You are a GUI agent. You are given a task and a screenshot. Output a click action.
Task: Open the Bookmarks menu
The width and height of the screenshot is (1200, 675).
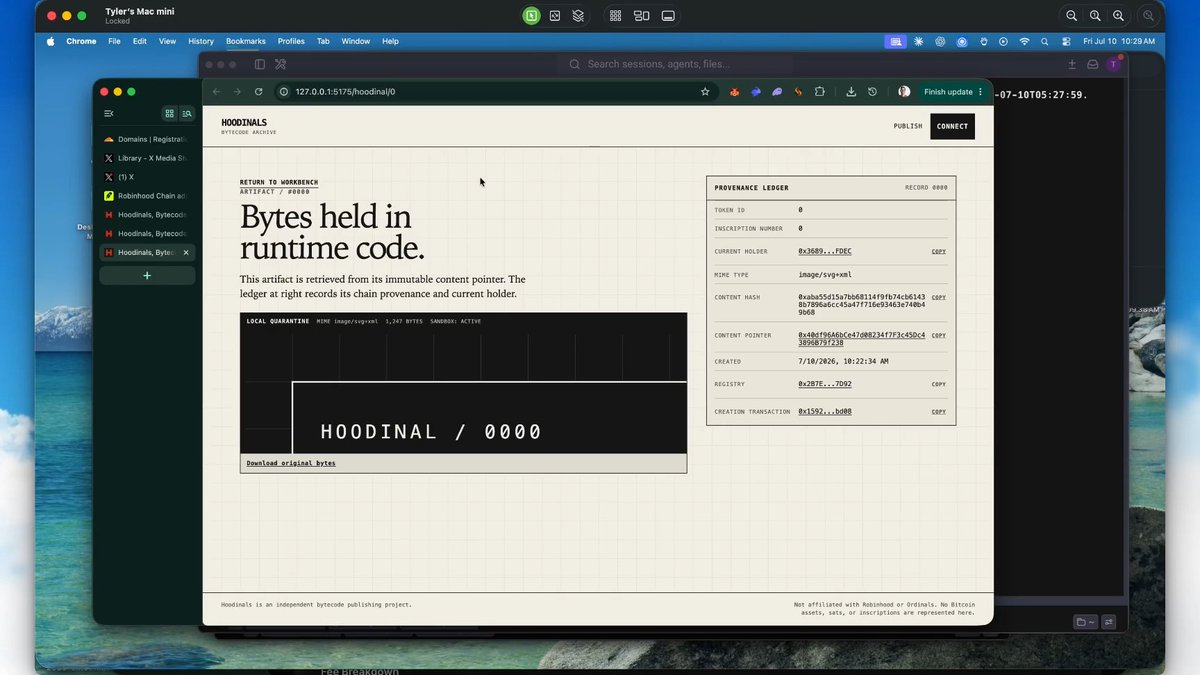pyautogui.click(x=246, y=41)
